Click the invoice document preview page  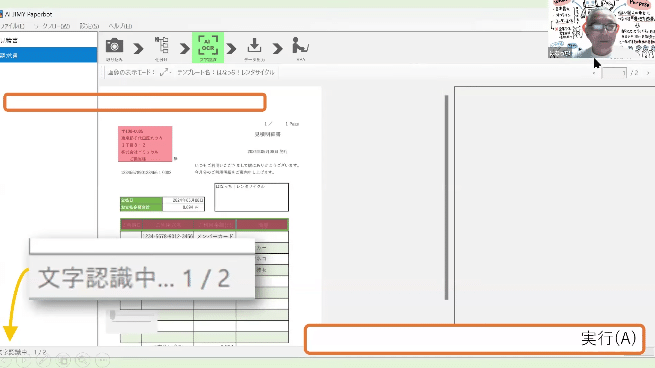tap(210, 215)
